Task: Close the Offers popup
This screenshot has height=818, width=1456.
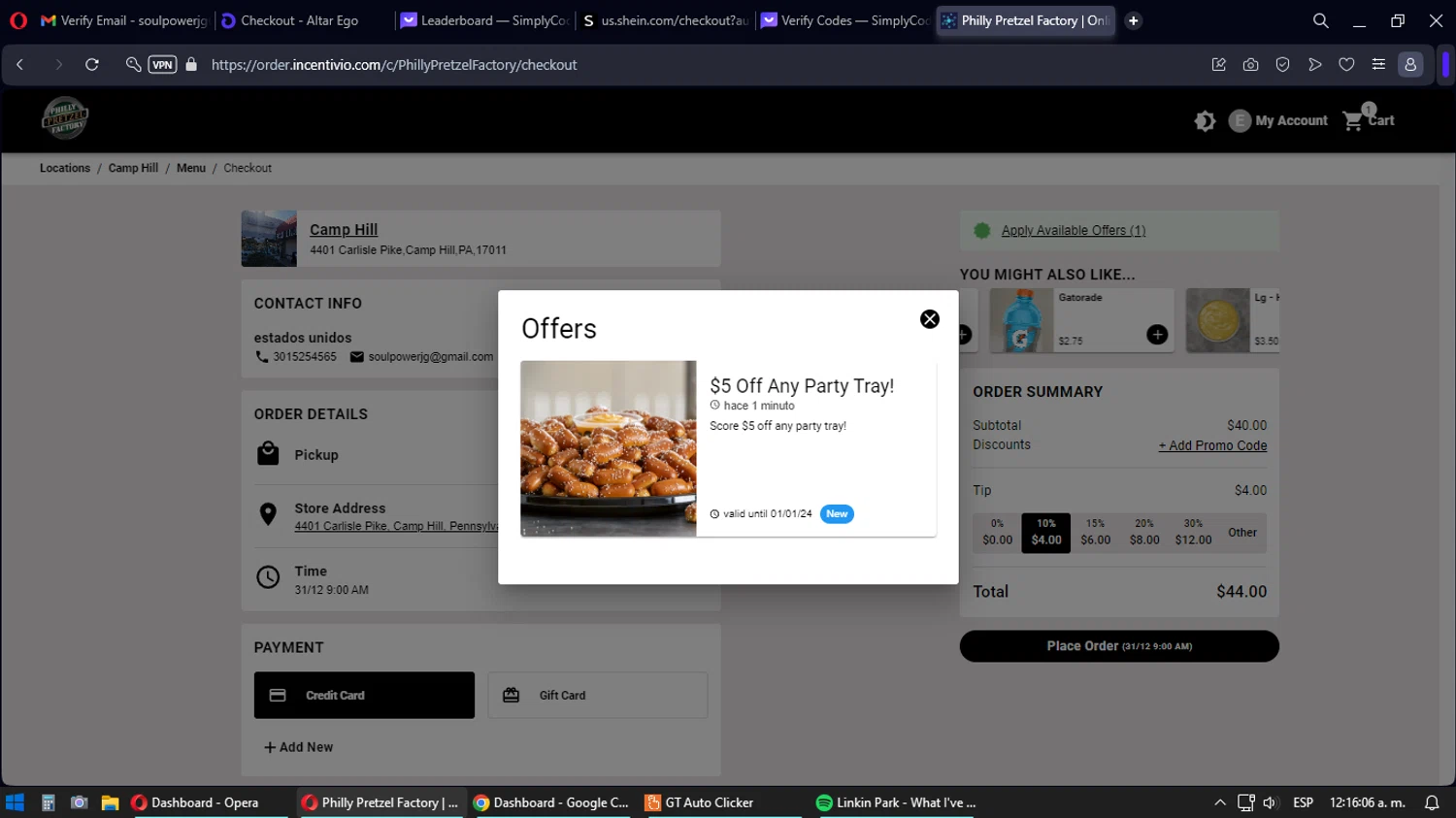Action: tap(929, 319)
